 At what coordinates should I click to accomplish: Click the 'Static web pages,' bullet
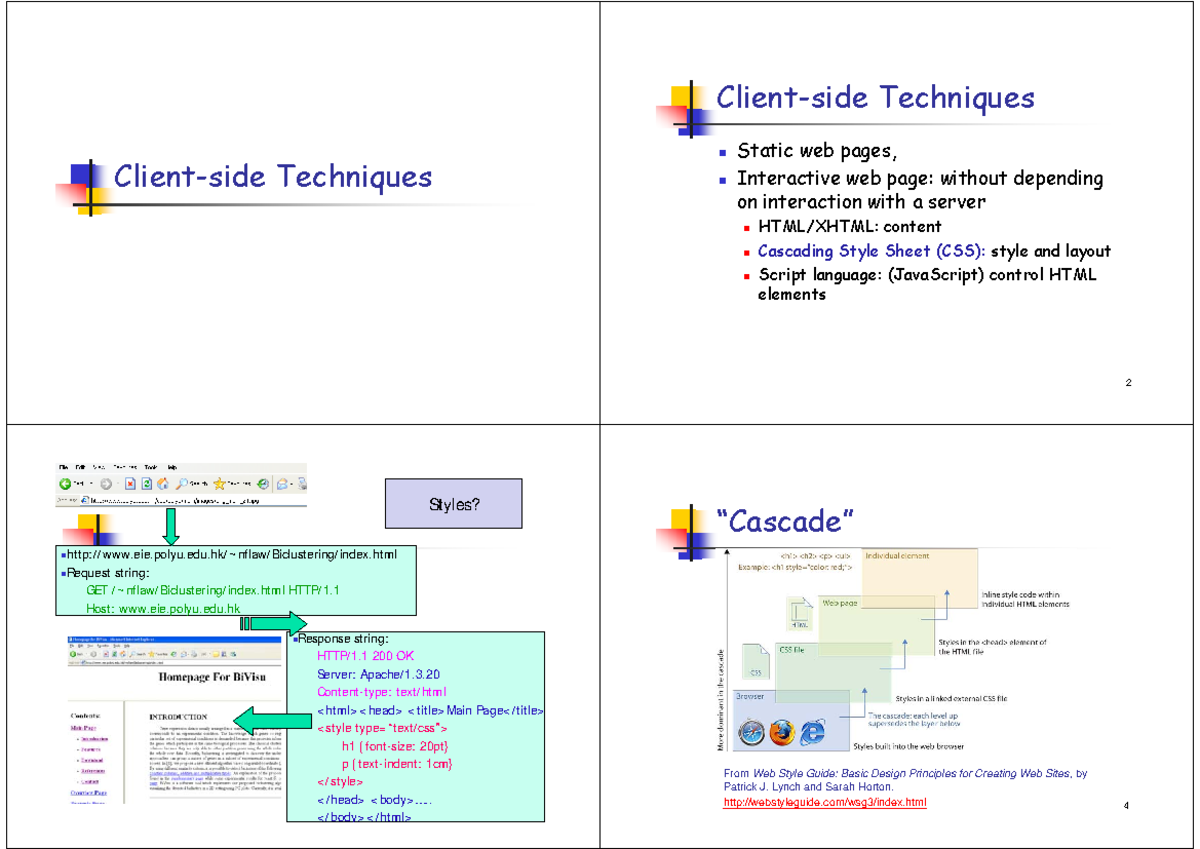coord(817,151)
